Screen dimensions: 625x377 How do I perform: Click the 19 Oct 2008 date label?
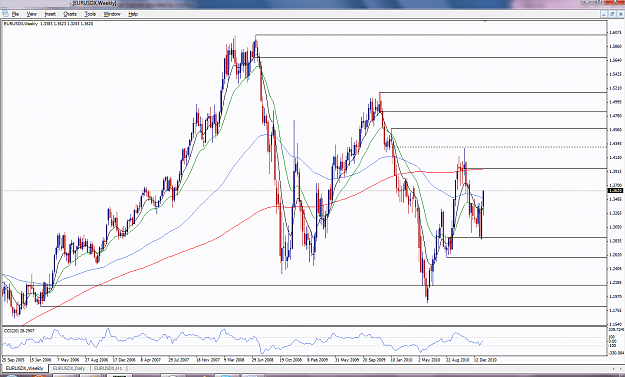[x=291, y=359]
